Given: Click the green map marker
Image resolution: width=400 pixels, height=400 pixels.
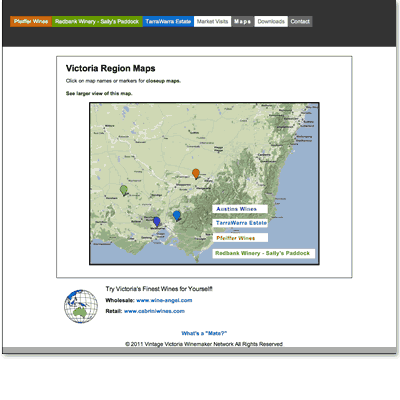Looking at the screenshot, I should click(x=124, y=190).
